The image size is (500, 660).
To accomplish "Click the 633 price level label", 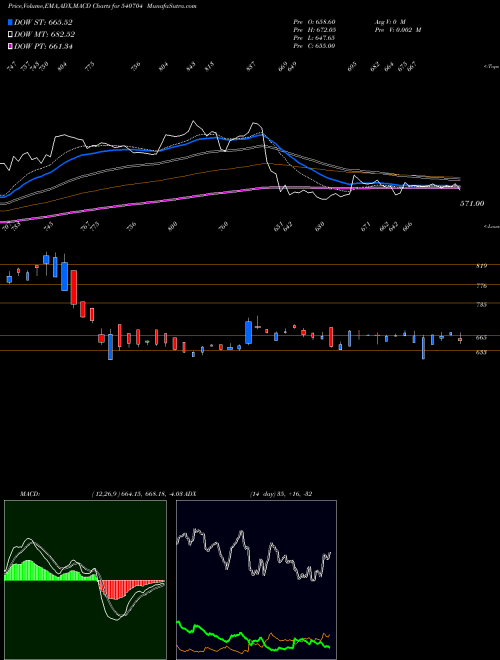I will tap(481, 352).
